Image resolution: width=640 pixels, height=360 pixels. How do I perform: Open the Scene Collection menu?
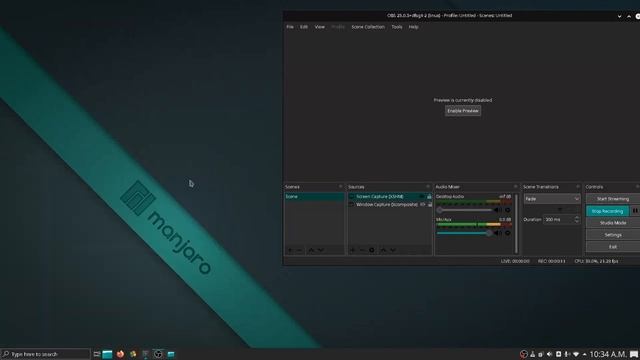[x=368, y=27]
